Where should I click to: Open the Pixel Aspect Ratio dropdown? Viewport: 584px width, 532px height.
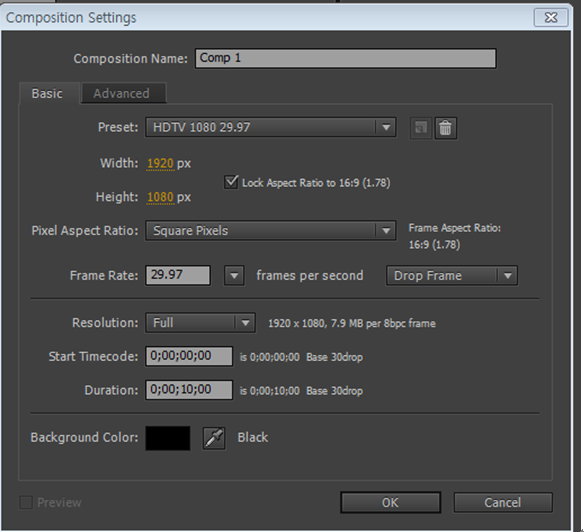(270, 231)
